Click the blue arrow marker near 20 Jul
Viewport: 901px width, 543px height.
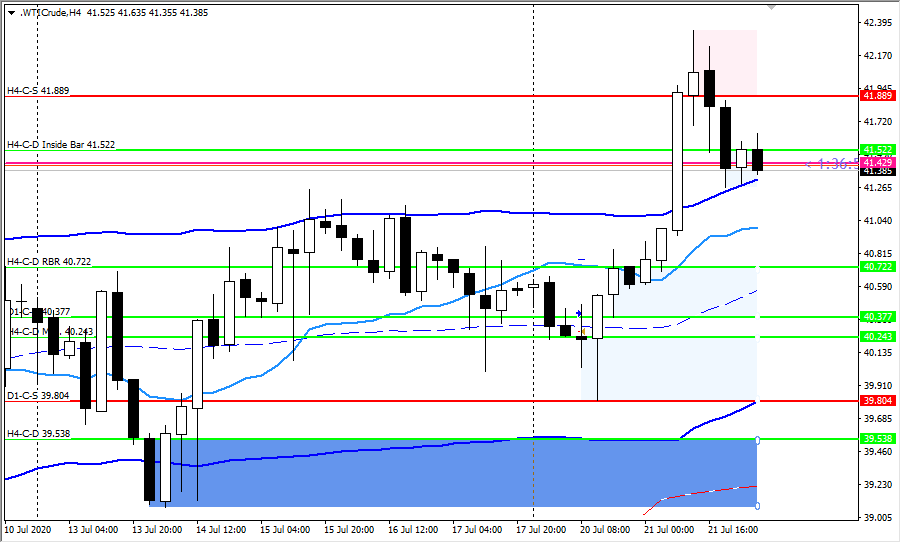click(x=579, y=313)
